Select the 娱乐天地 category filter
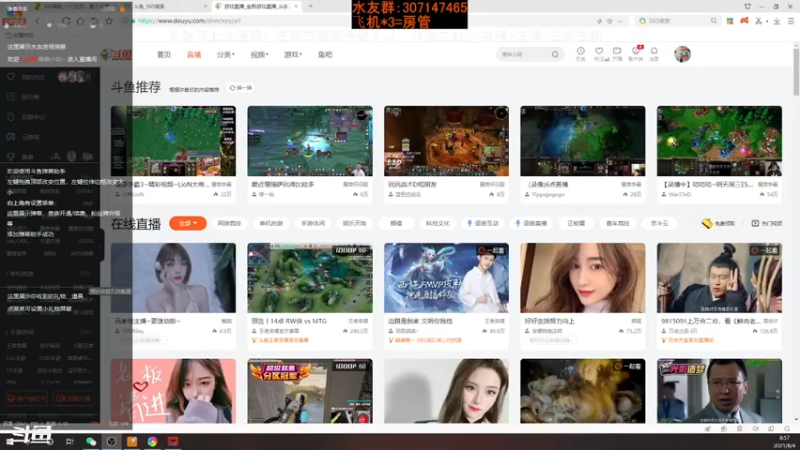 pyautogui.click(x=355, y=223)
